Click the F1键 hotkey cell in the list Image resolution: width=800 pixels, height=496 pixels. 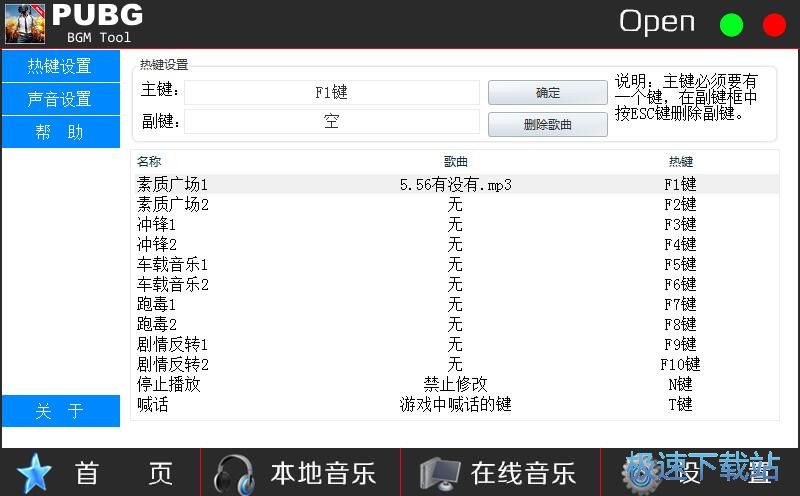pos(681,184)
